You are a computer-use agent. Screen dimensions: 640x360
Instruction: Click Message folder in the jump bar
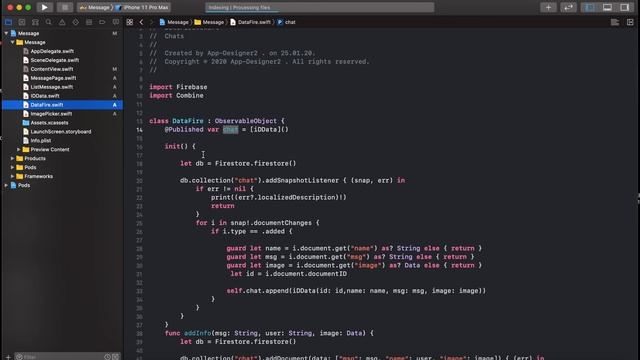point(209,22)
